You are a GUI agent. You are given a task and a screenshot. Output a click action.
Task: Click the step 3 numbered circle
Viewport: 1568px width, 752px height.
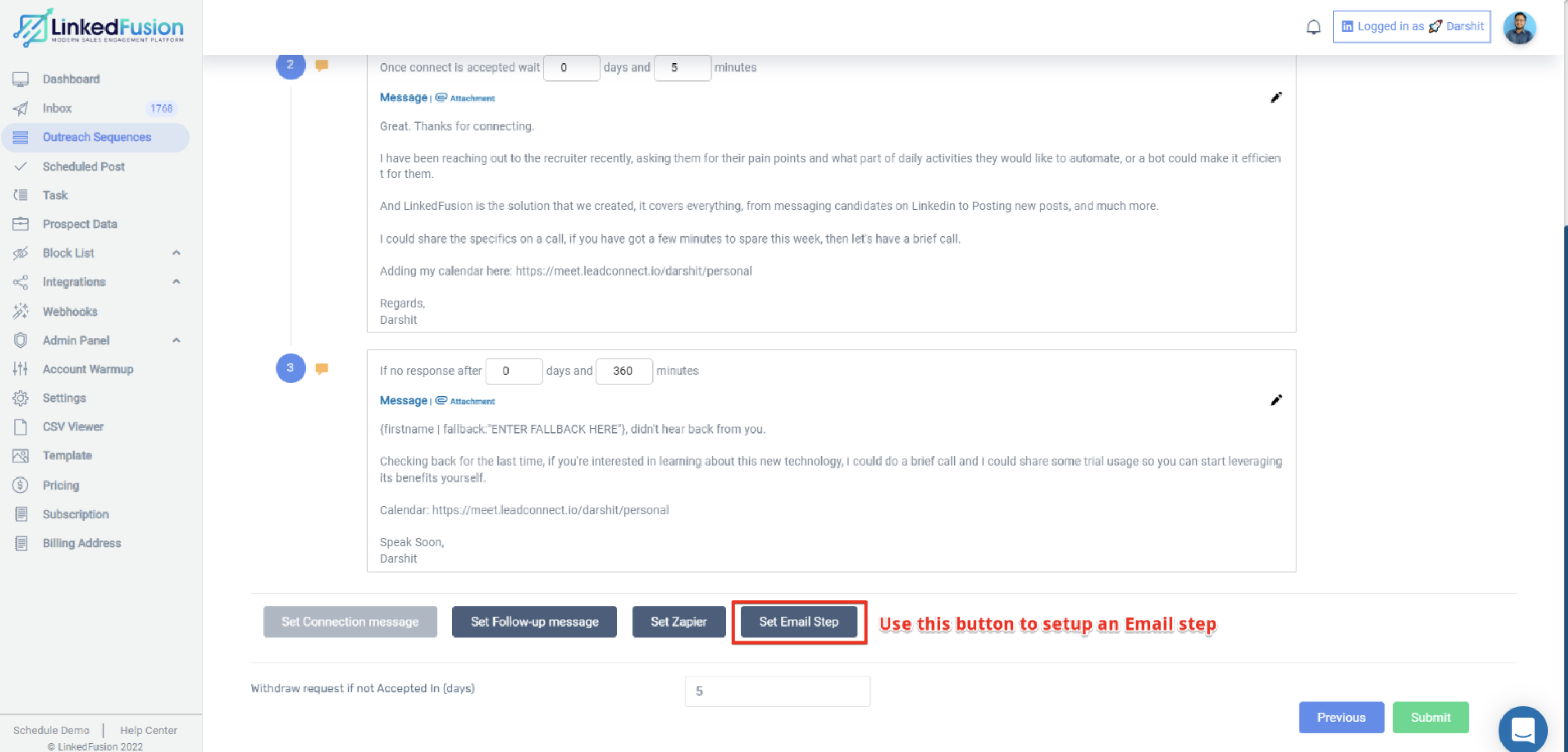click(x=290, y=368)
